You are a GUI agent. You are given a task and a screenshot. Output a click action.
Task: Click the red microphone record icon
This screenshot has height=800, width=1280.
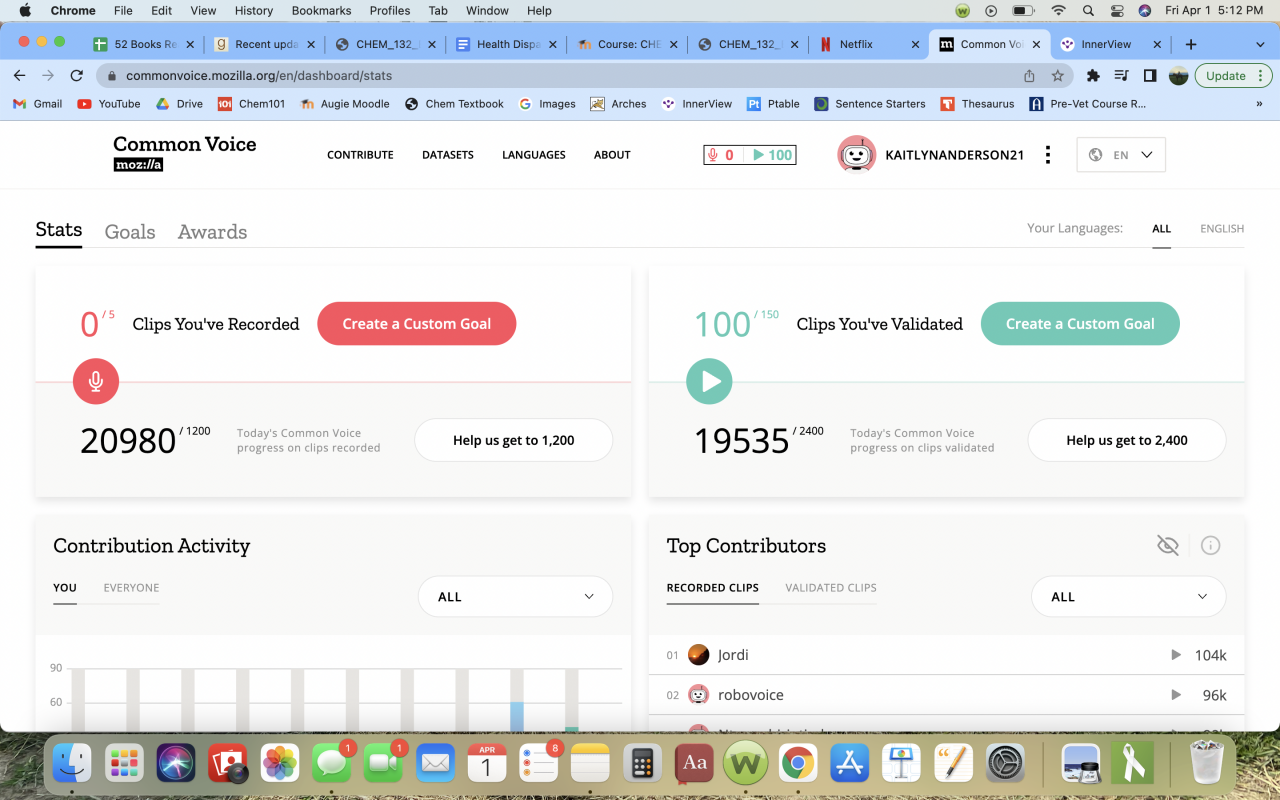tap(96, 381)
